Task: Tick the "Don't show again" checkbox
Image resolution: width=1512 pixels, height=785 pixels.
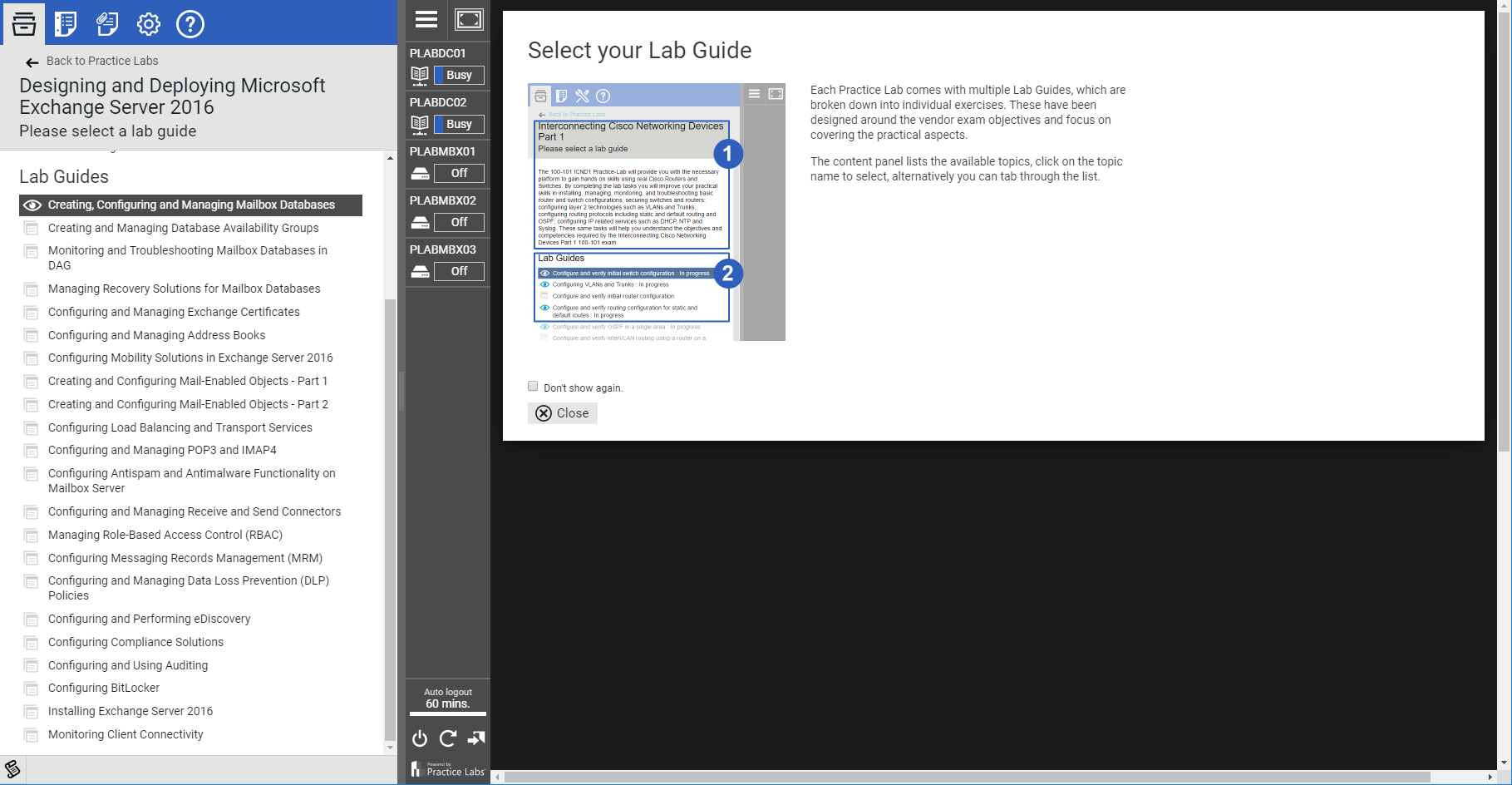Action: click(533, 386)
